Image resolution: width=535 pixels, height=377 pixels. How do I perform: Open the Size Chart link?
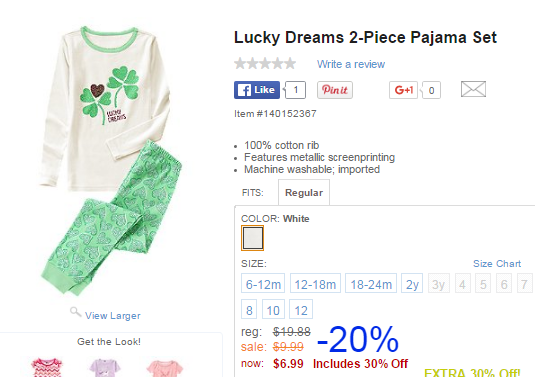pyautogui.click(x=497, y=264)
